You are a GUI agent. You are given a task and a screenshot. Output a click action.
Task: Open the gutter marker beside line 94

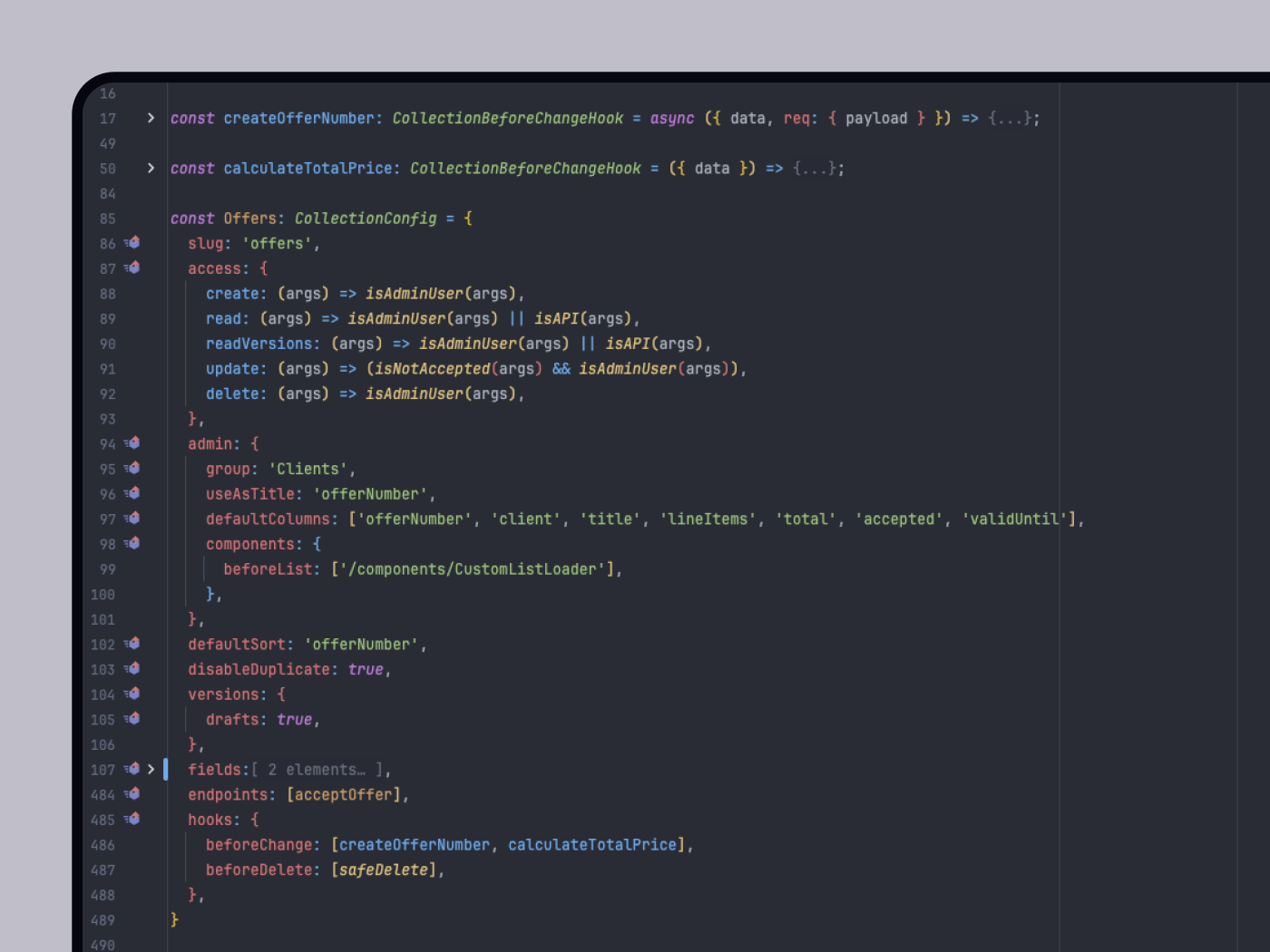[x=132, y=443]
